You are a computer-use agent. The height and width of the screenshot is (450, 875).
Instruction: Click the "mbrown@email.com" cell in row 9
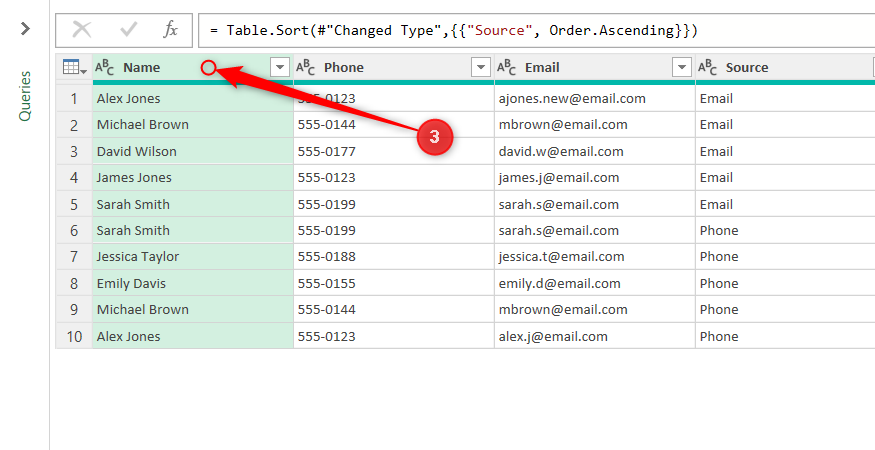click(x=594, y=310)
